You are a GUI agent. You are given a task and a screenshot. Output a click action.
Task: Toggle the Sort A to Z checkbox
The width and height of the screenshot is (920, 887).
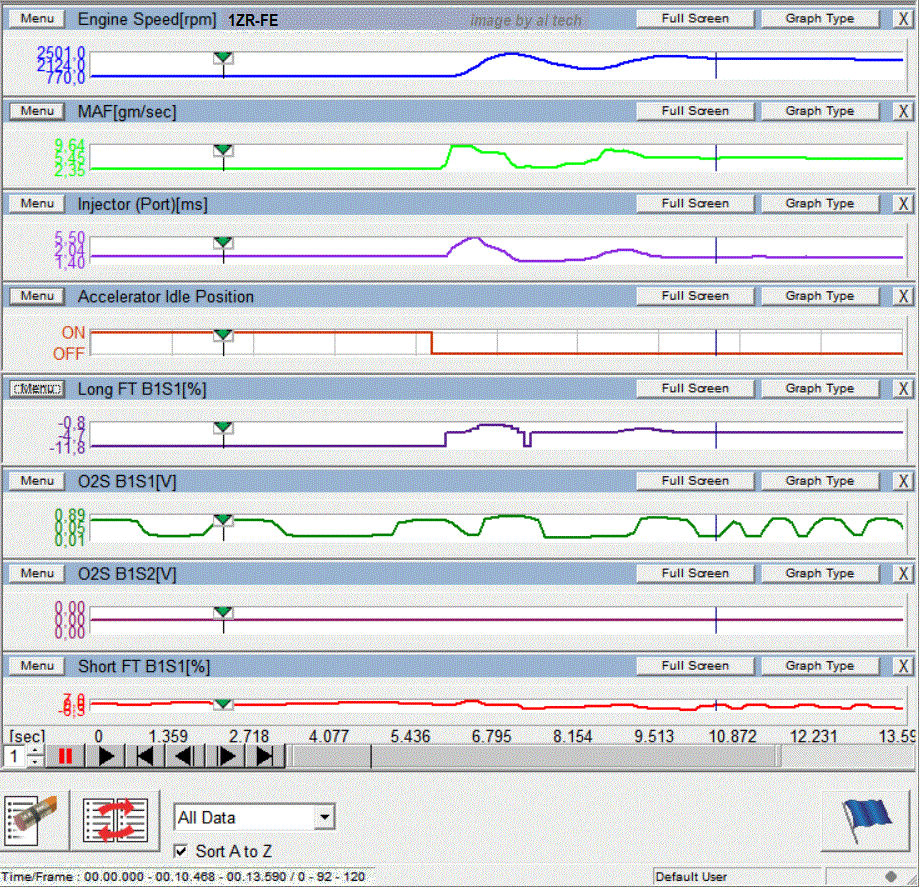click(x=181, y=851)
